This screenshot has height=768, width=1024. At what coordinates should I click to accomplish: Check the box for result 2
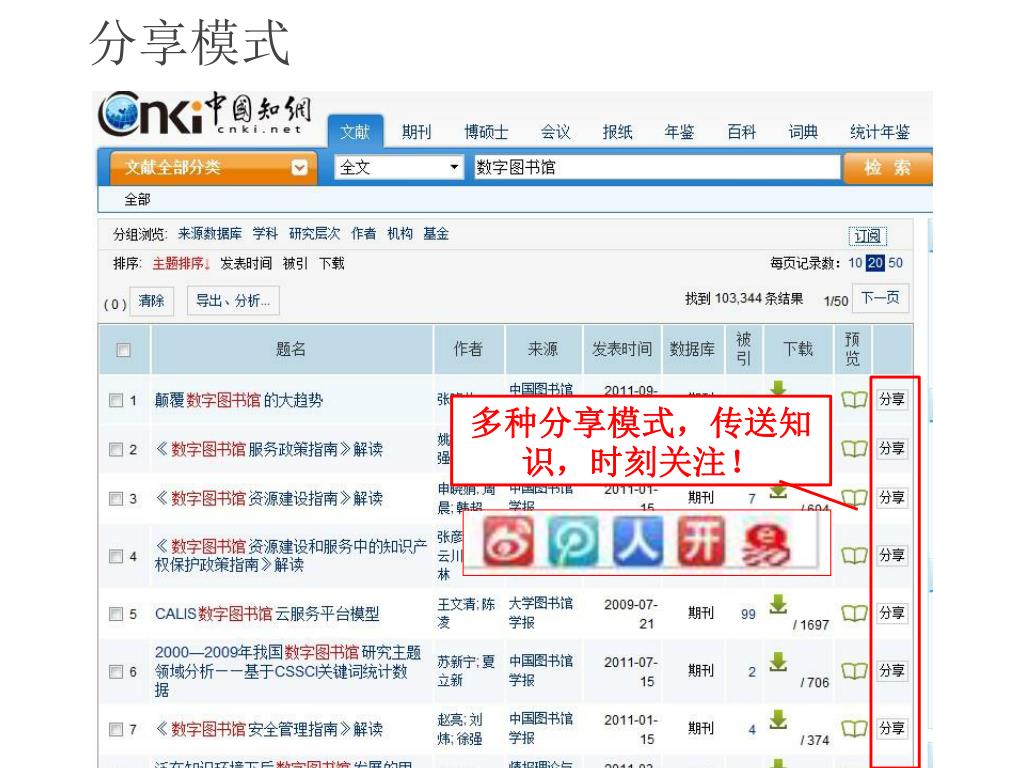[x=116, y=449]
